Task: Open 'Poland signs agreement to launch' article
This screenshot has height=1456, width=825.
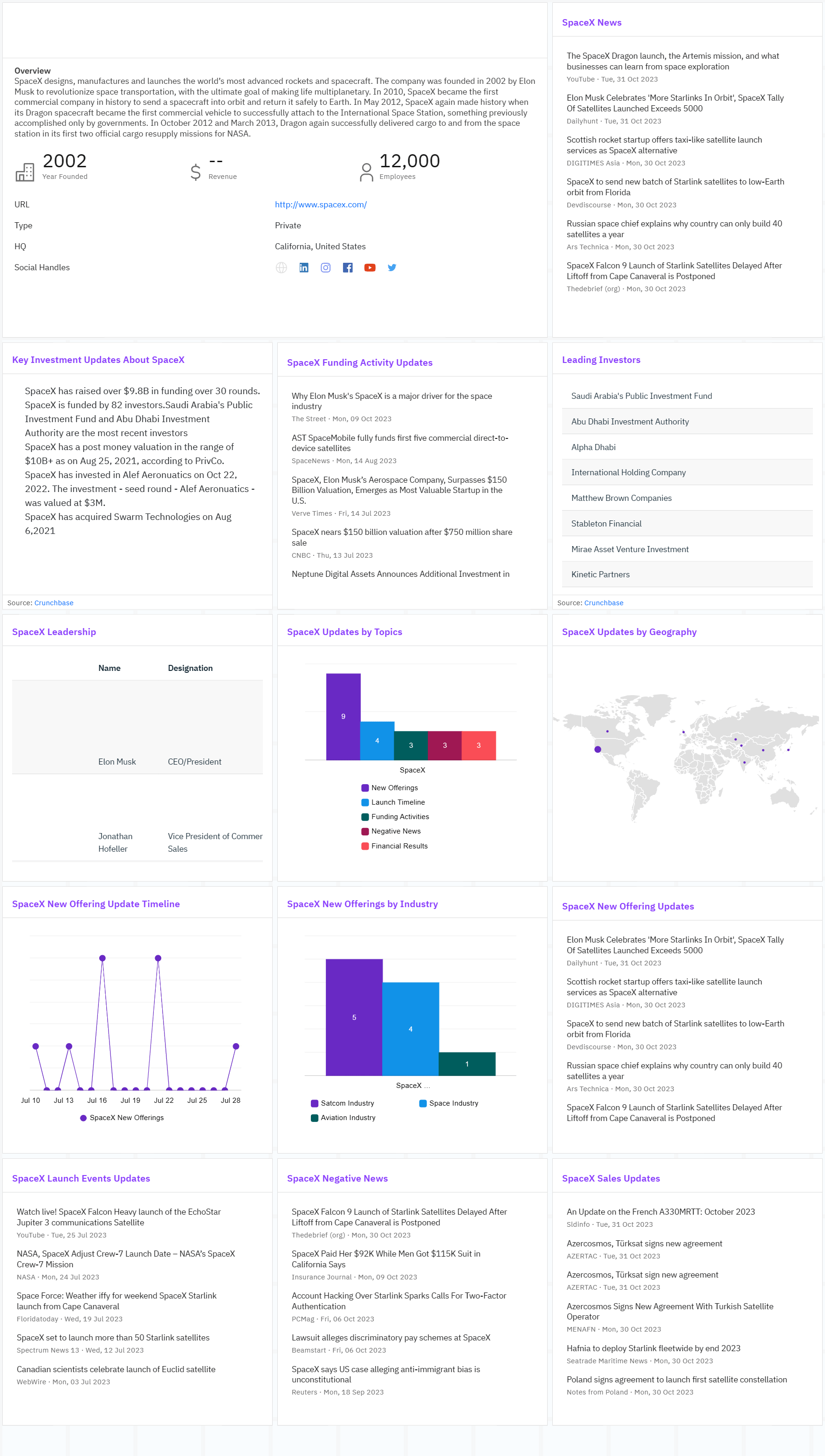Action: (x=676, y=1380)
